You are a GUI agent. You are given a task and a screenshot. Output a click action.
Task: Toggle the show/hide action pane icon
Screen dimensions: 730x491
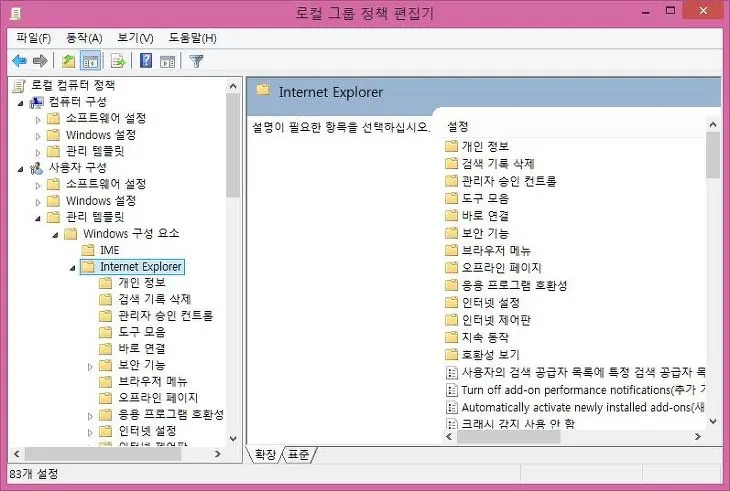(168, 61)
